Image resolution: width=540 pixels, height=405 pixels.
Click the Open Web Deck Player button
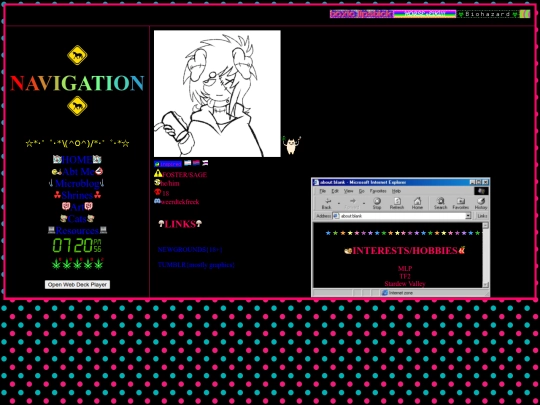click(77, 284)
